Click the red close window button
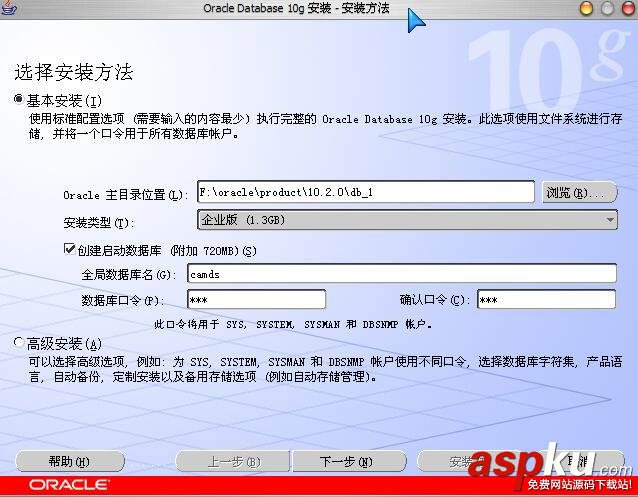Image resolution: width=638 pixels, height=497 pixels. (x=629, y=8)
